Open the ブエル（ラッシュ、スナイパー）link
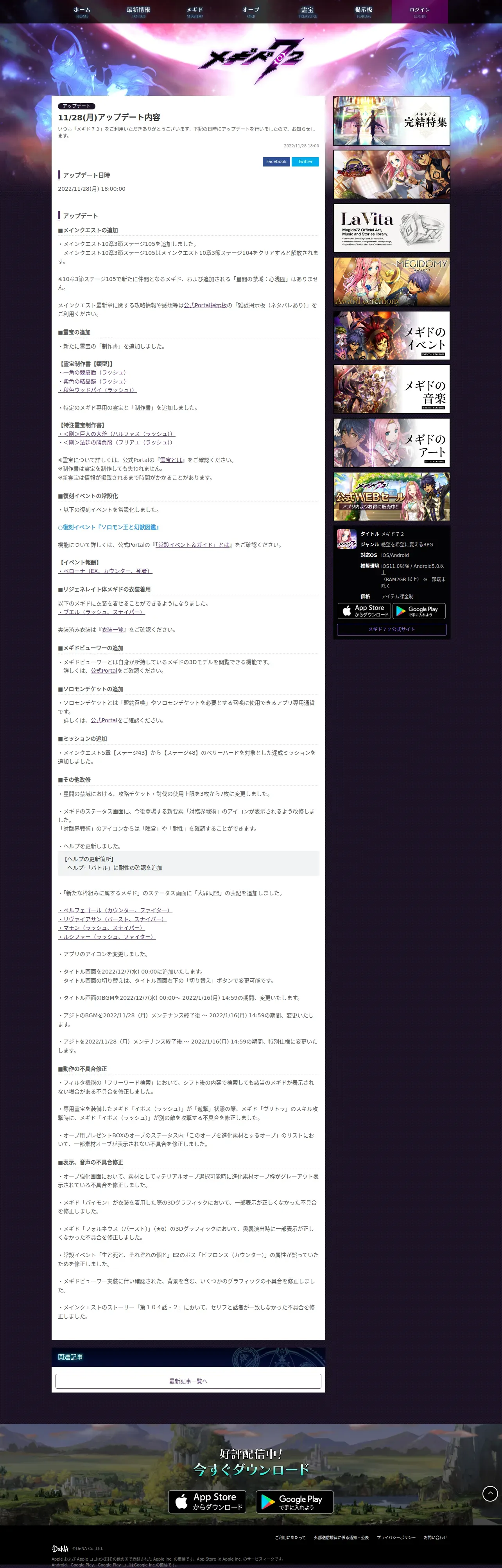Image resolution: width=502 pixels, height=1568 pixels. tap(101, 612)
